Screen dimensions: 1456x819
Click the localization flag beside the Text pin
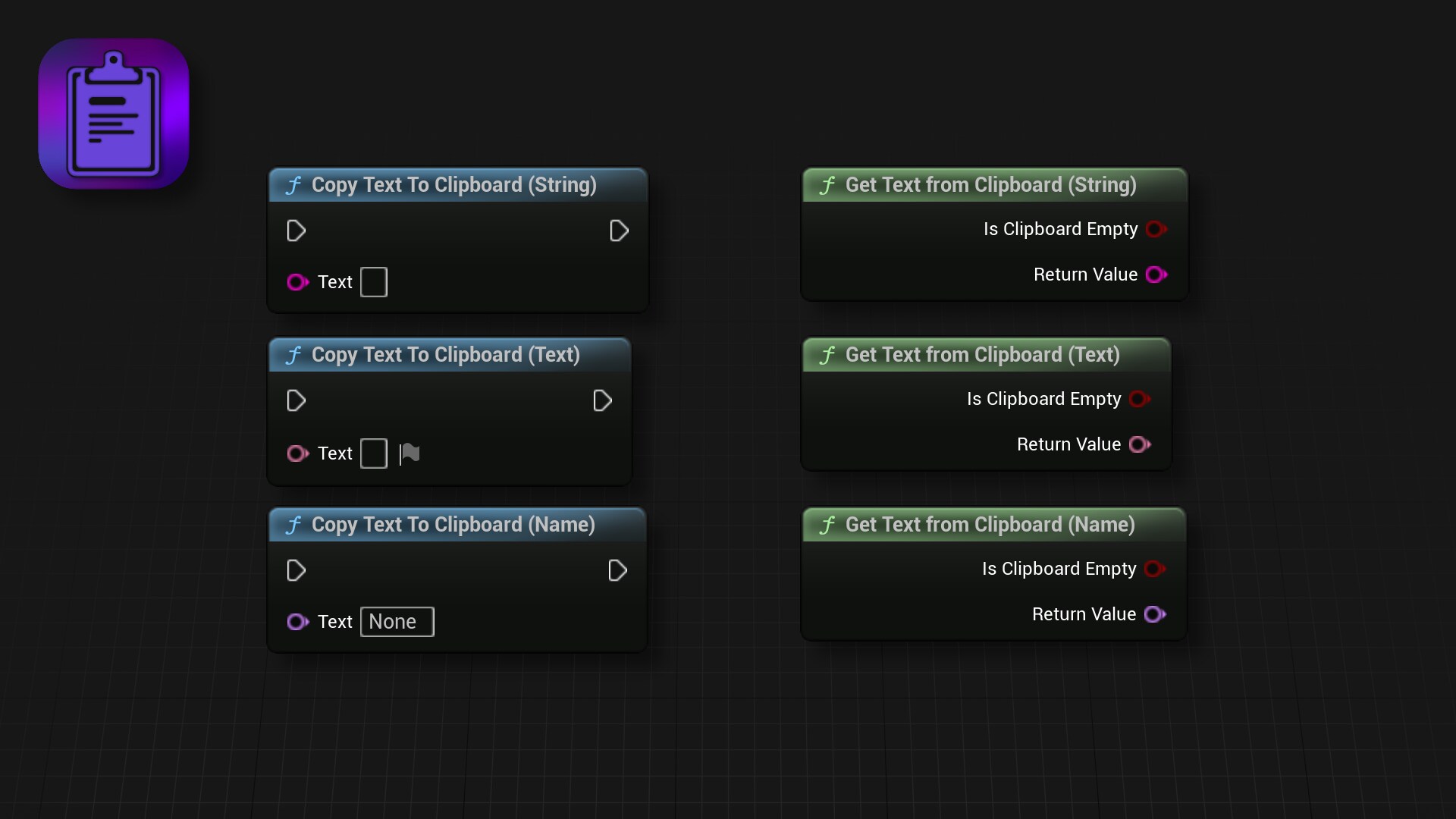point(409,453)
